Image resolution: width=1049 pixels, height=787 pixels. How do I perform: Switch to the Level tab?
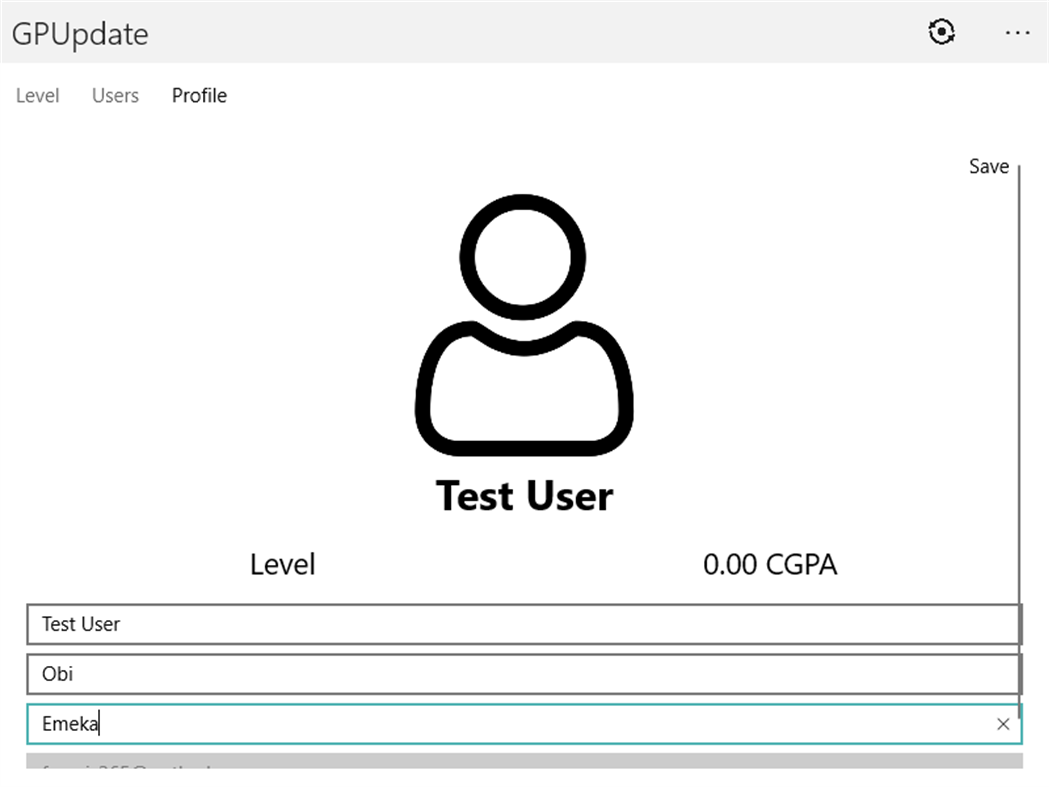(37, 95)
